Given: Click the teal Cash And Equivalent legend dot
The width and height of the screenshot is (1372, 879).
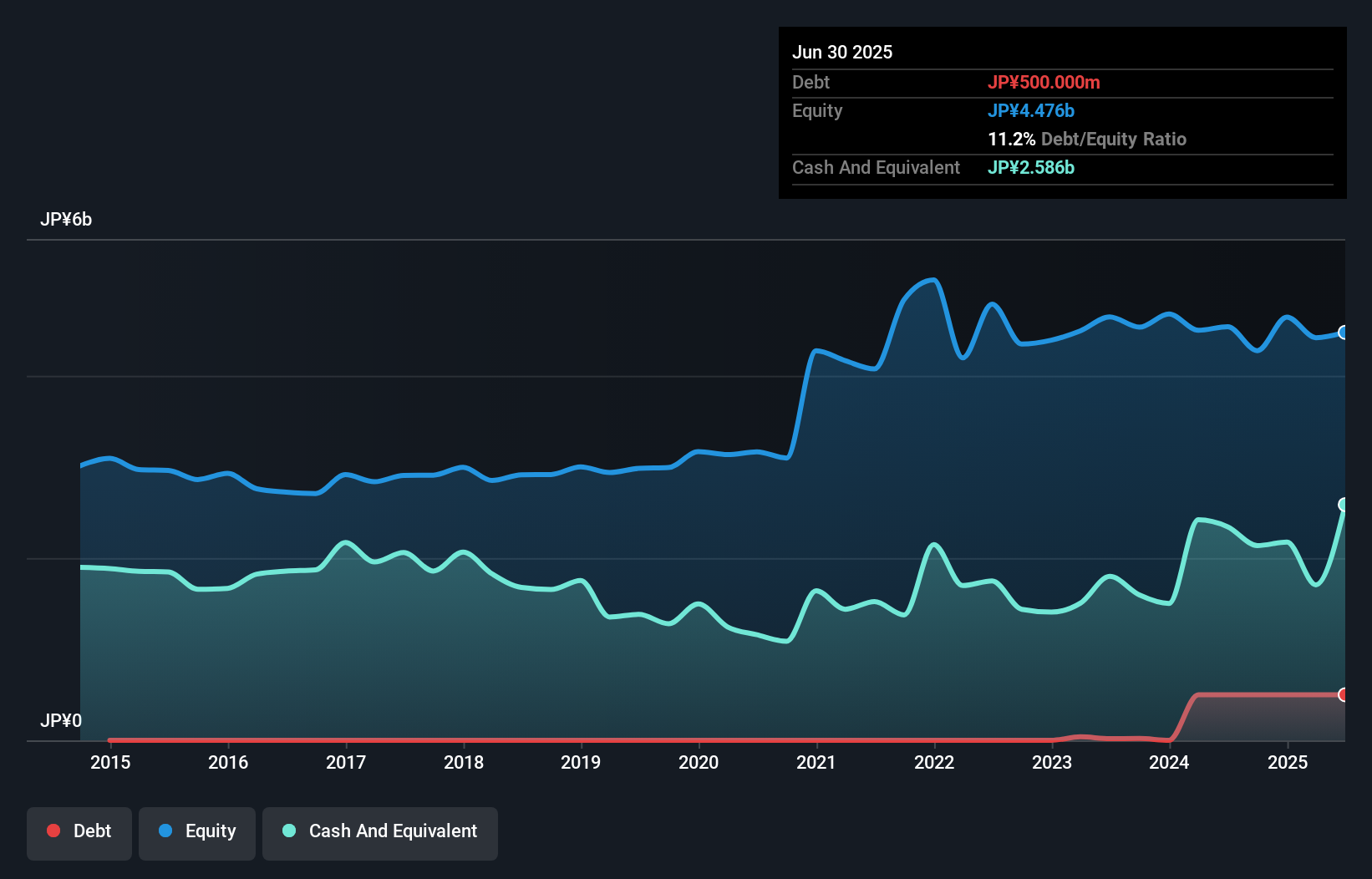Looking at the screenshot, I should [288, 831].
